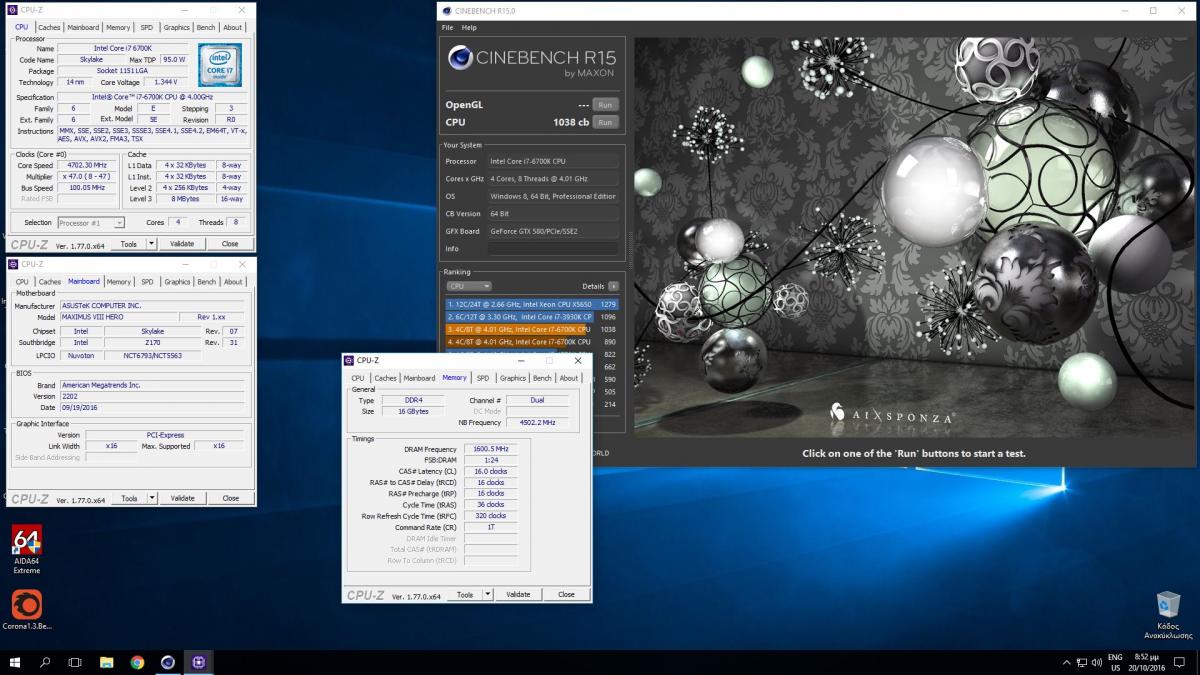Image resolution: width=1200 pixels, height=675 pixels.
Task: Open the network tray icon
Action: pyautogui.click(x=1080, y=662)
